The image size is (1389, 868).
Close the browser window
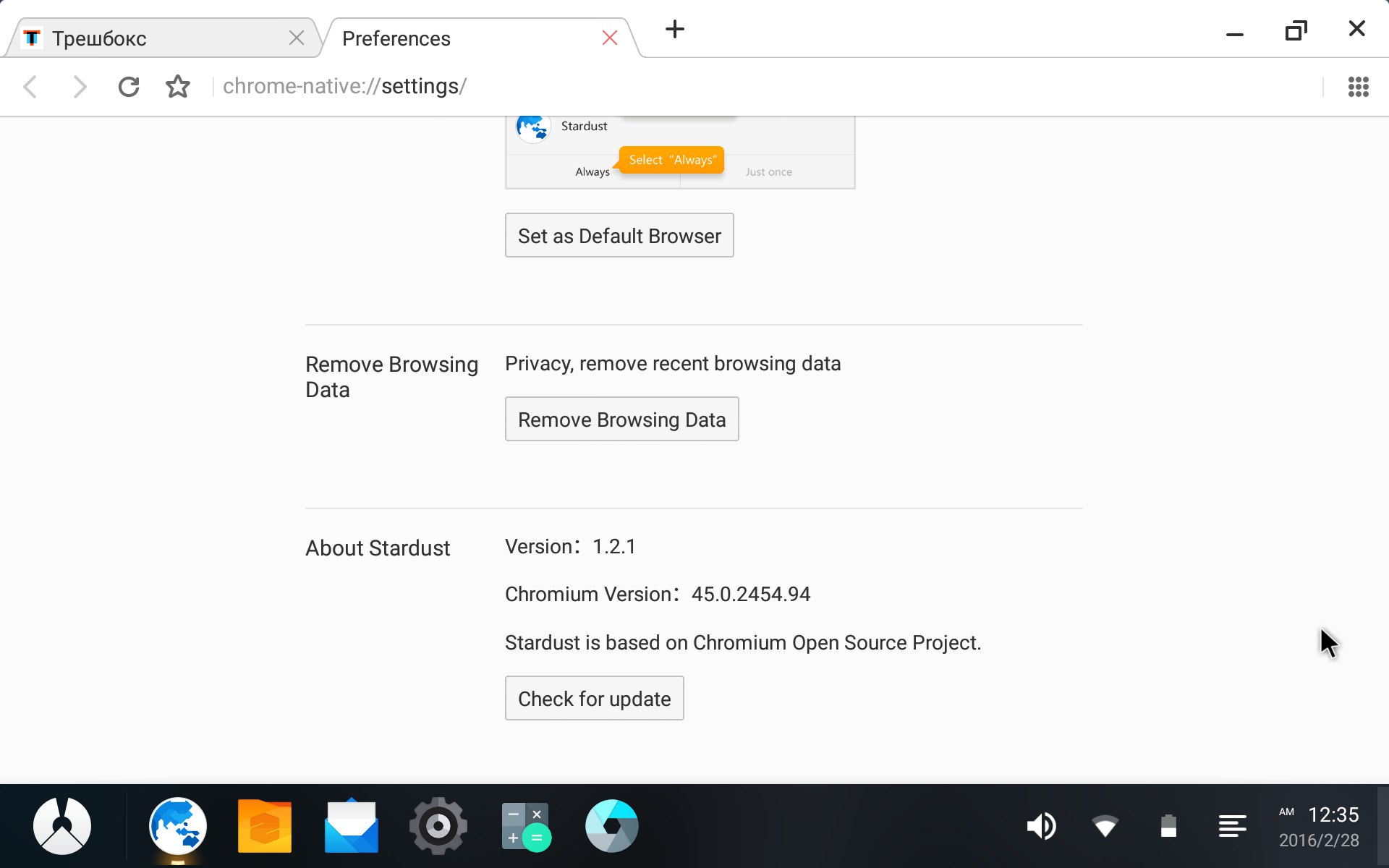click(x=1356, y=29)
